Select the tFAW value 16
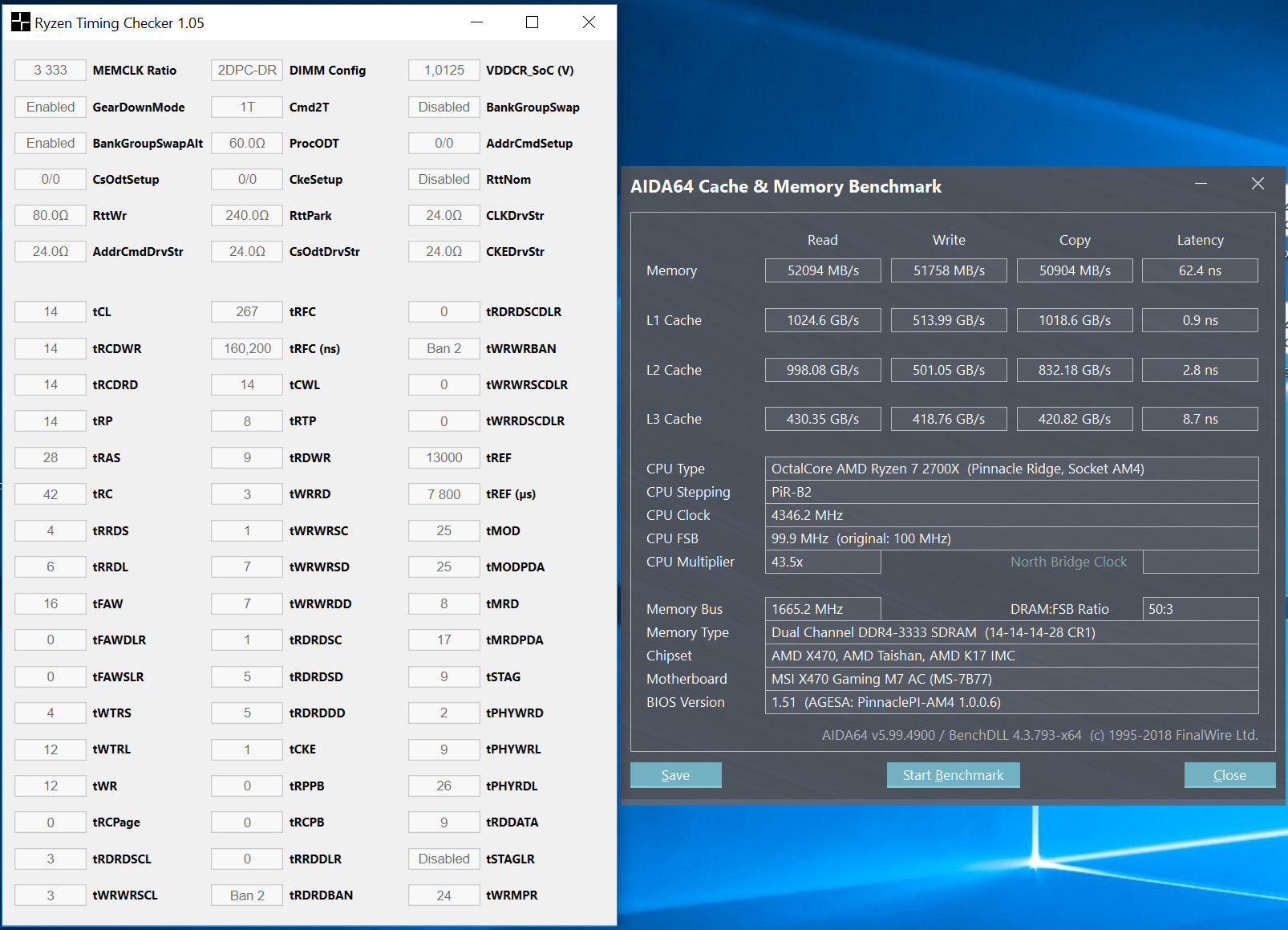 [51, 604]
